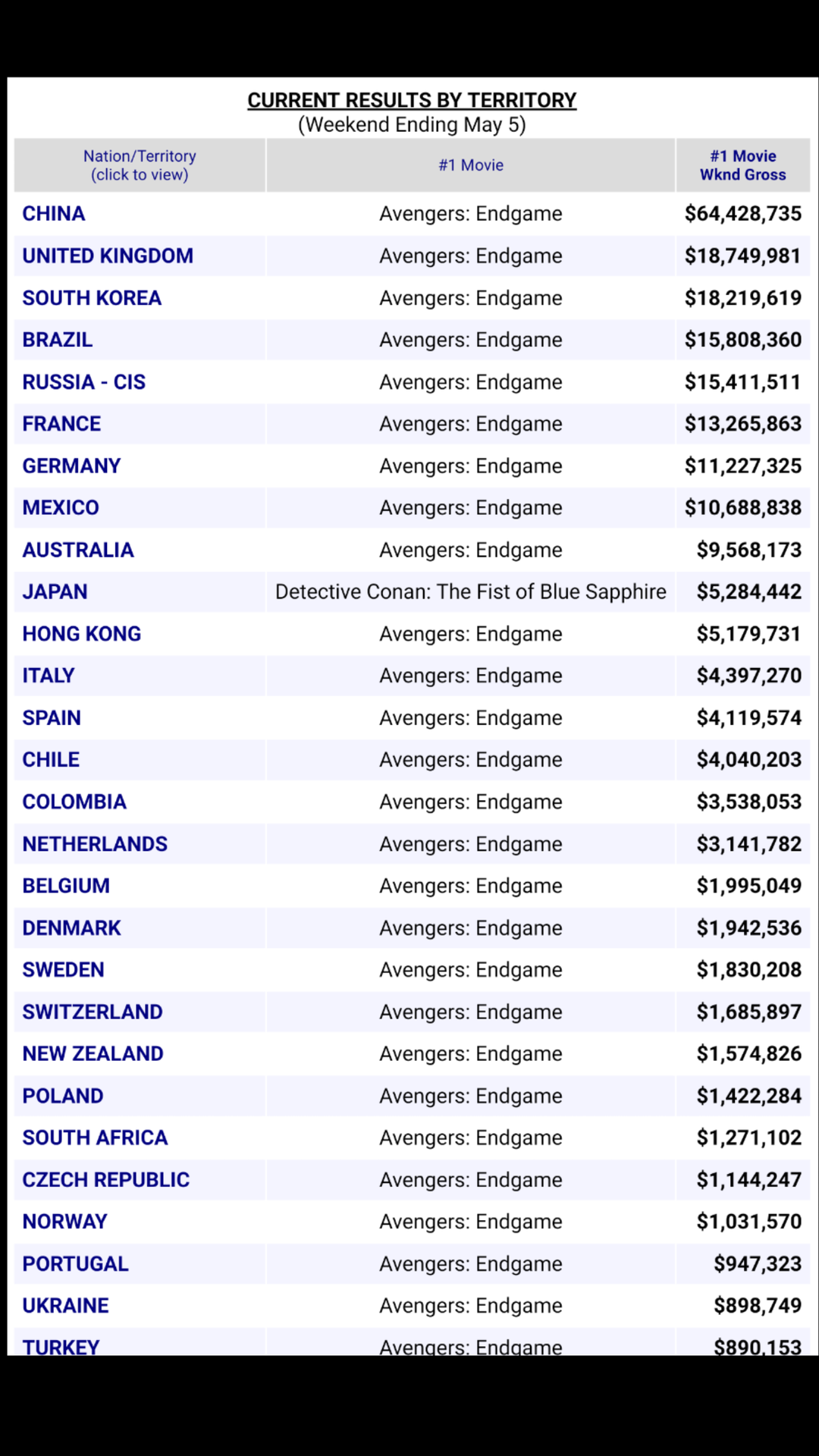The height and width of the screenshot is (1456, 819).
Task: Click the Nation/Territory column header
Action: point(140,165)
